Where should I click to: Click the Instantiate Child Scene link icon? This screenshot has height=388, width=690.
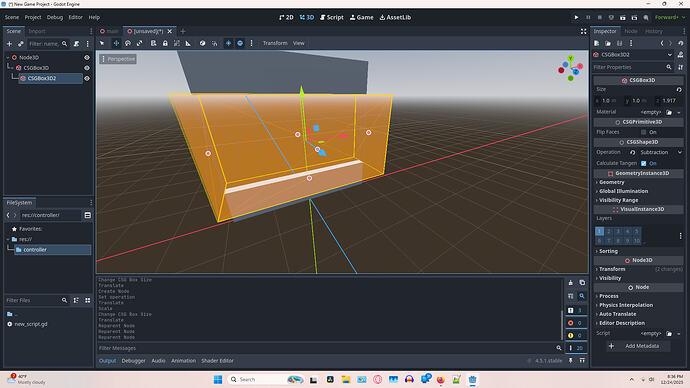(21, 44)
